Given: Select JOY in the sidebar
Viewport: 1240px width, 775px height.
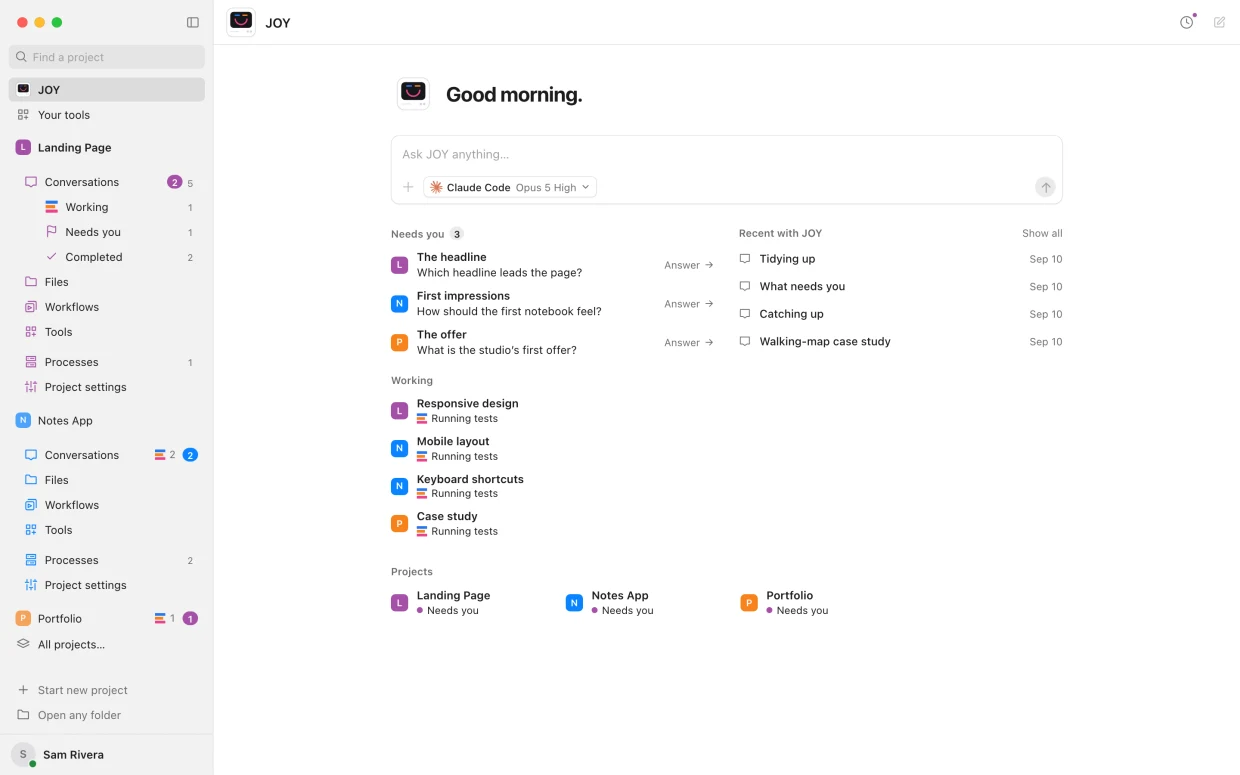Looking at the screenshot, I should coord(107,90).
